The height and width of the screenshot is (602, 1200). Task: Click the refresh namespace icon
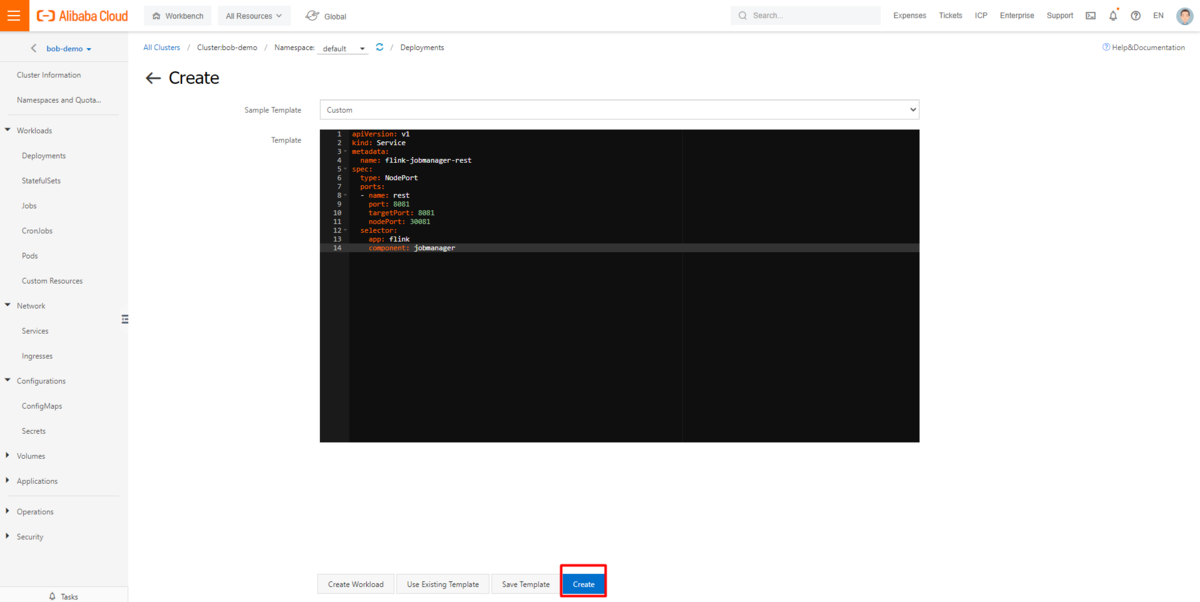point(380,47)
